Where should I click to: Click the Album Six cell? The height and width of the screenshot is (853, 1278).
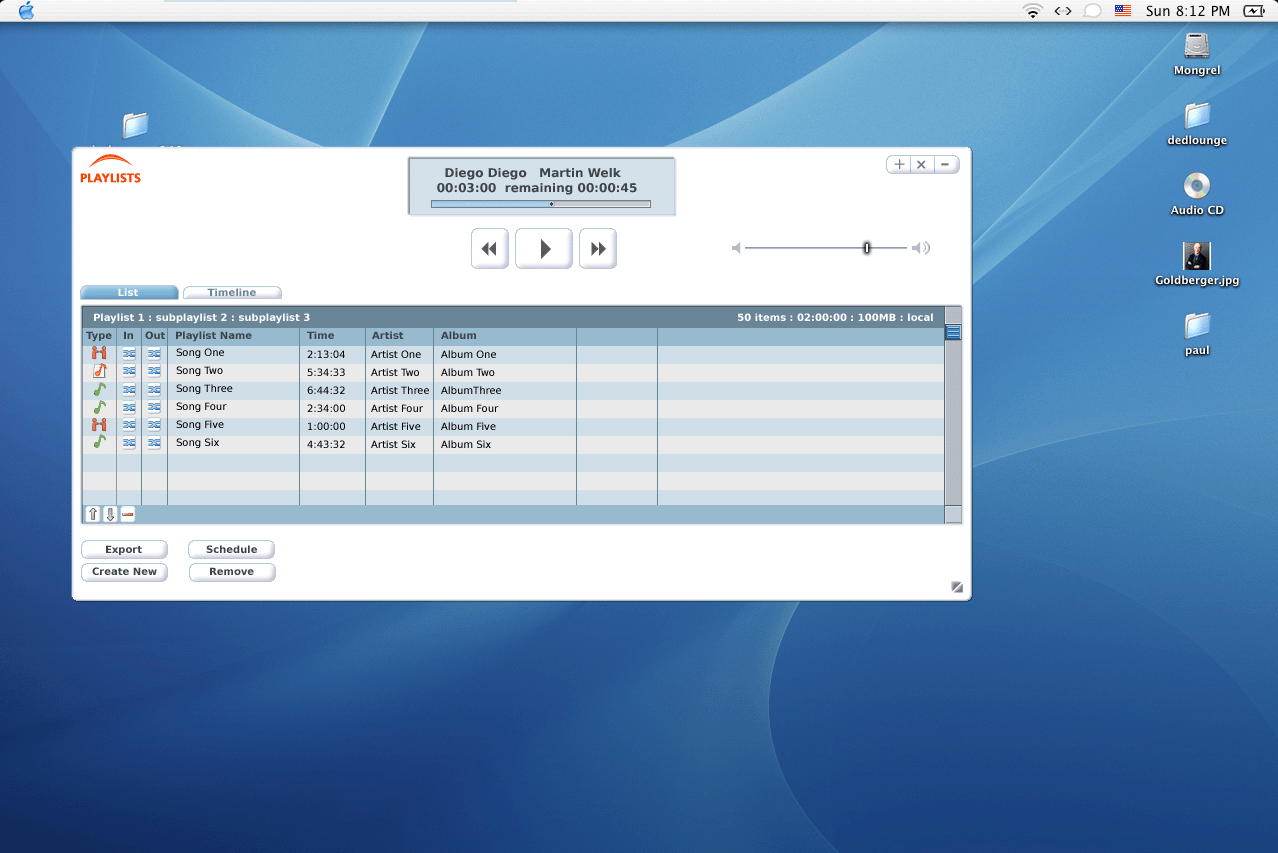466,445
